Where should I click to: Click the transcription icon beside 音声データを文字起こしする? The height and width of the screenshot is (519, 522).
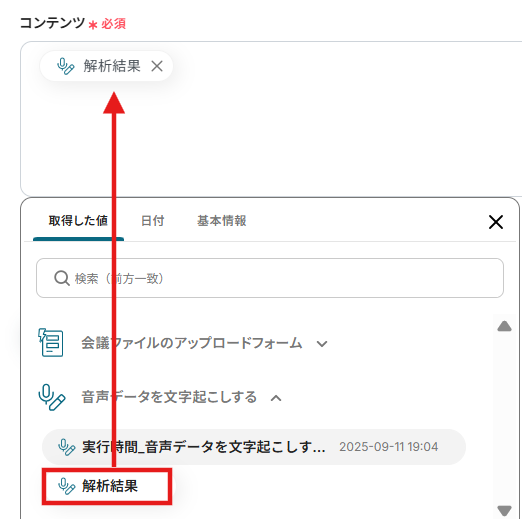[x=52, y=397]
